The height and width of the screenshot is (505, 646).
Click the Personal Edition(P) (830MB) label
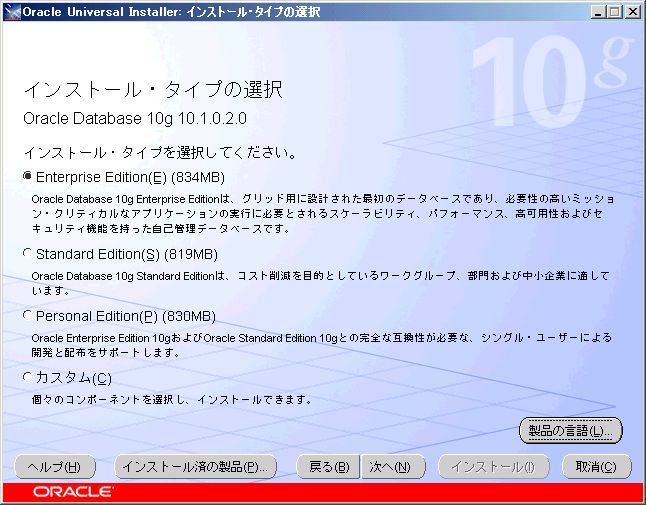[126, 316]
